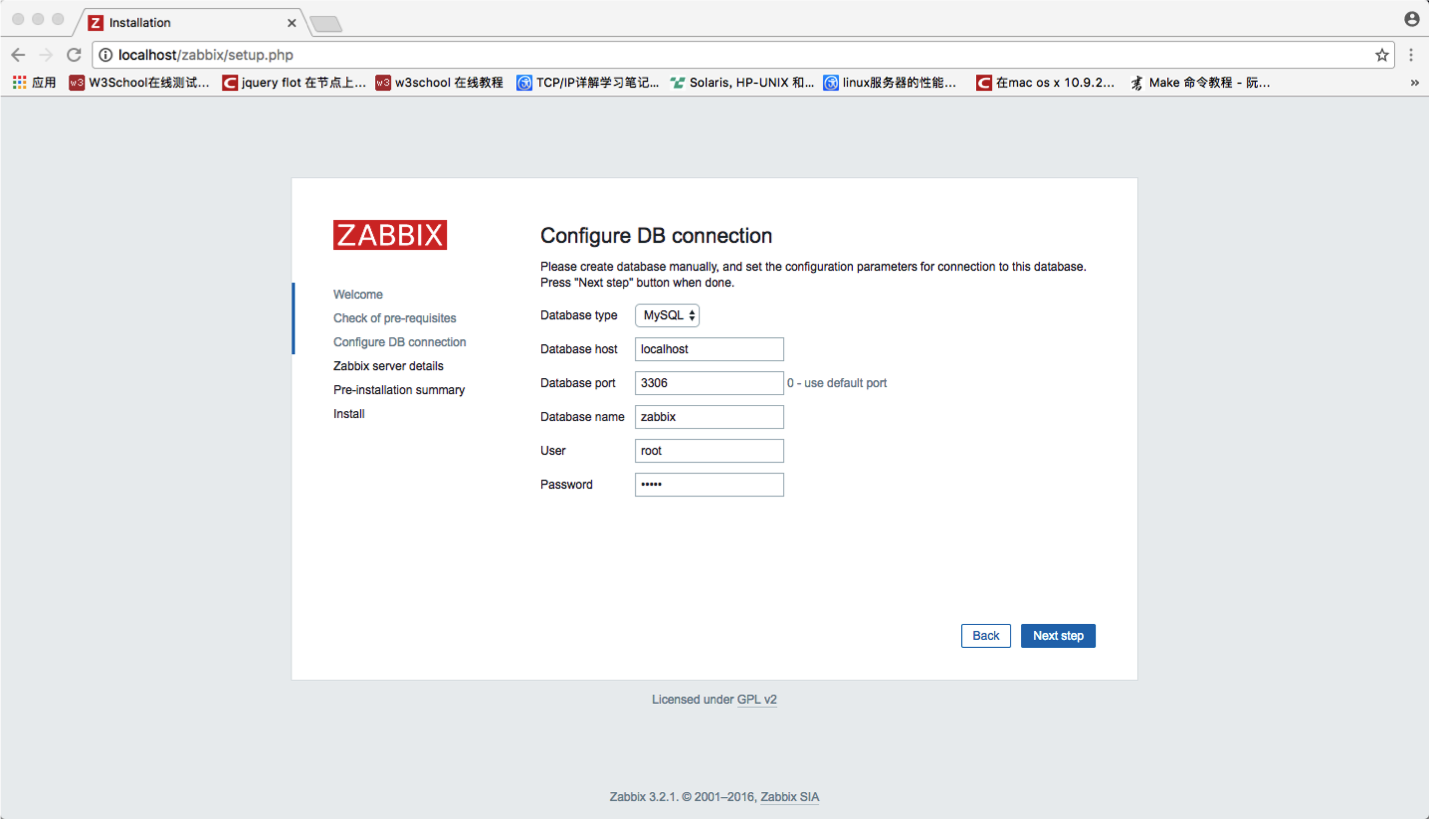The height and width of the screenshot is (819, 1429).
Task: Click the site info icon in address bar
Action: (x=106, y=55)
